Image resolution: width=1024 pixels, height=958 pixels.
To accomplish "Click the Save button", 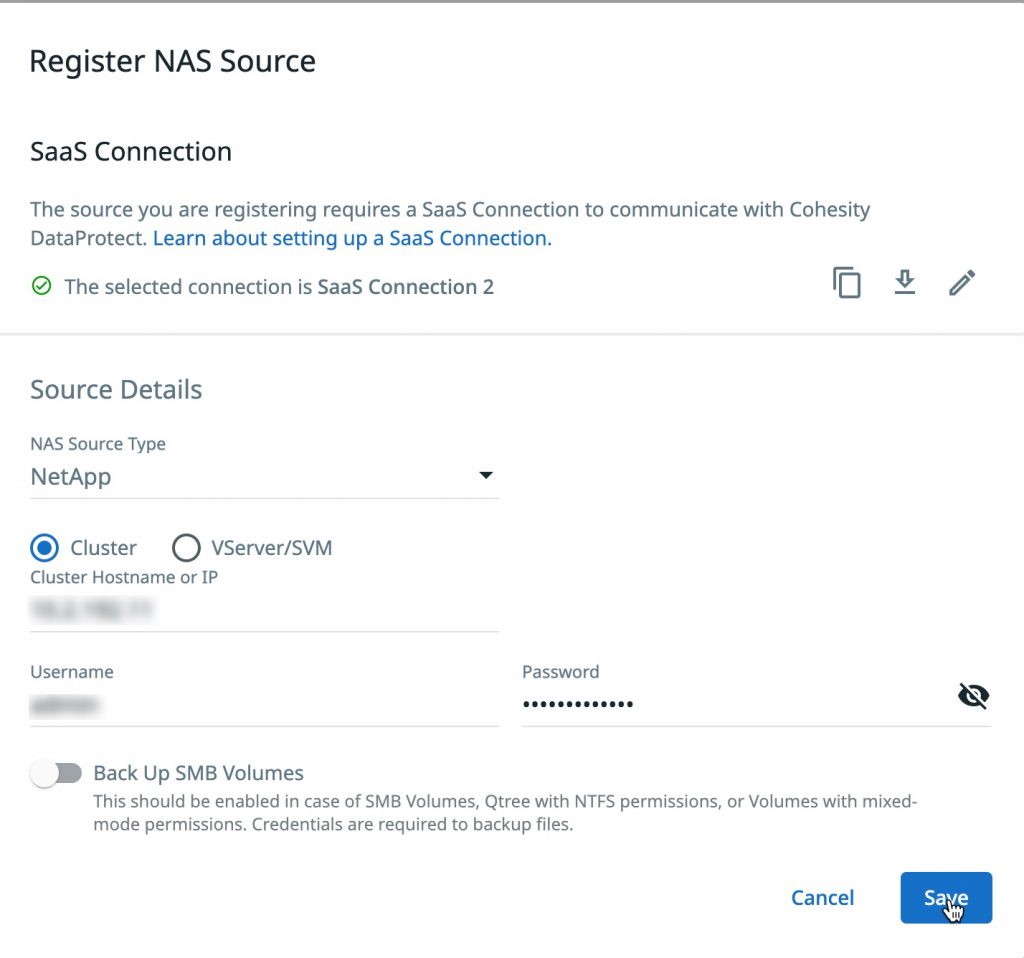I will click(x=945, y=897).
